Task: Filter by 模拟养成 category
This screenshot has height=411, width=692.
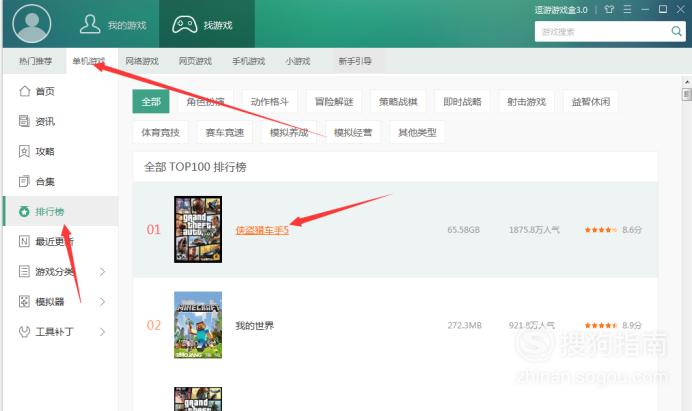Action: pos(289,132)
